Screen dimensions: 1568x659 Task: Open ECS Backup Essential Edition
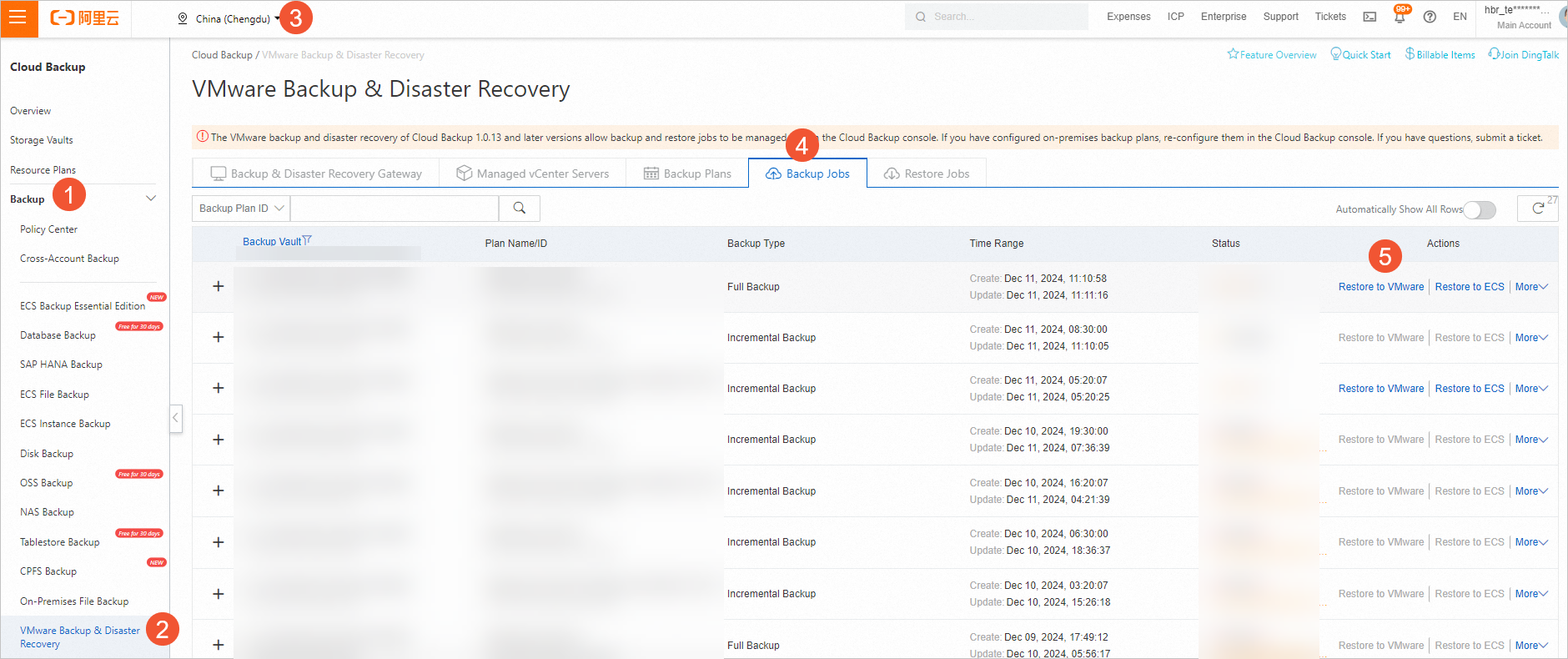click(x=83, y=306)
